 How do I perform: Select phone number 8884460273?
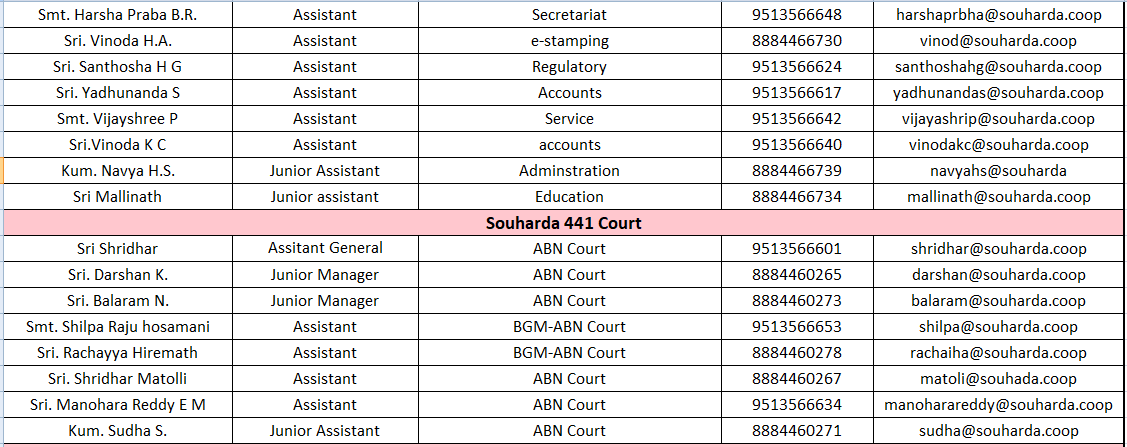point(796,301)
